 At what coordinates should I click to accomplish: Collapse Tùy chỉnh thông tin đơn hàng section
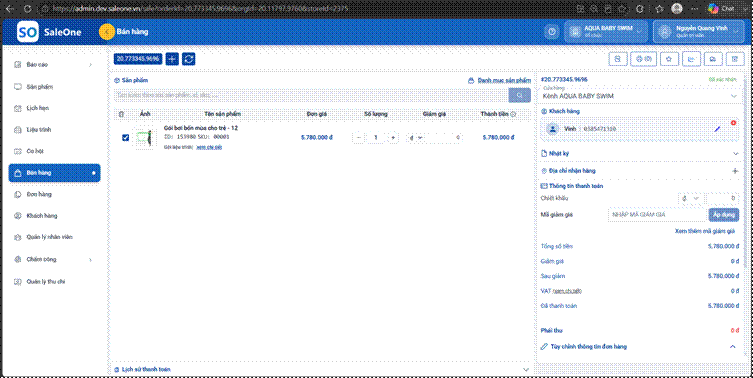[733, 346]
